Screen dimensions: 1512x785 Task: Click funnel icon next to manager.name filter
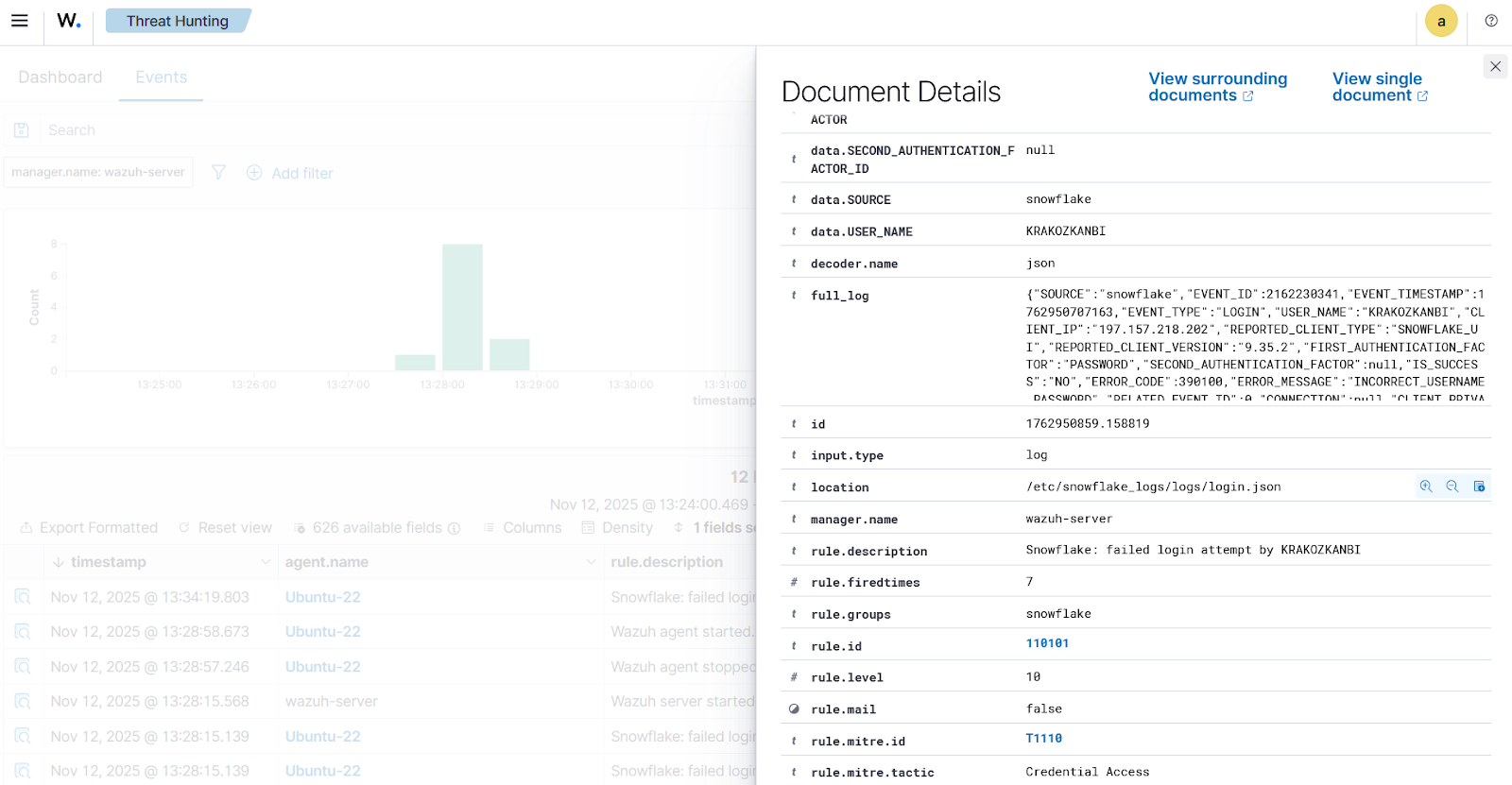tap(218, 173)
